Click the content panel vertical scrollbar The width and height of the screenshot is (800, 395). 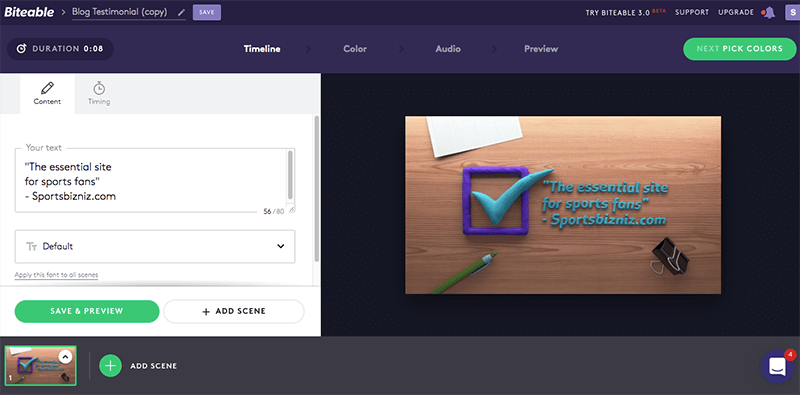click(x=317, y=188)
